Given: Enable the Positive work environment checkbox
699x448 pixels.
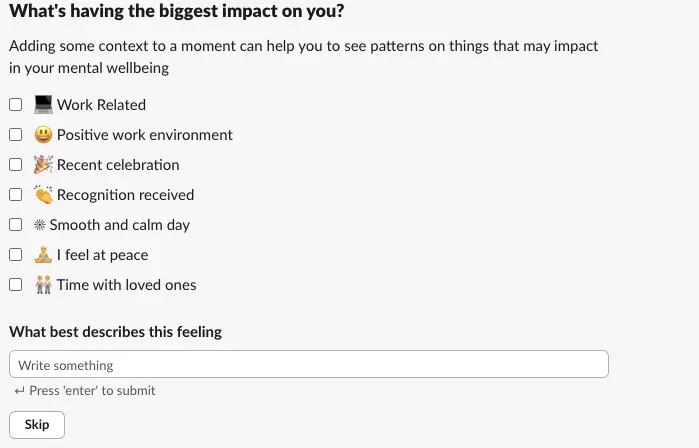Looking at the screenshot, I should (15, 135).
